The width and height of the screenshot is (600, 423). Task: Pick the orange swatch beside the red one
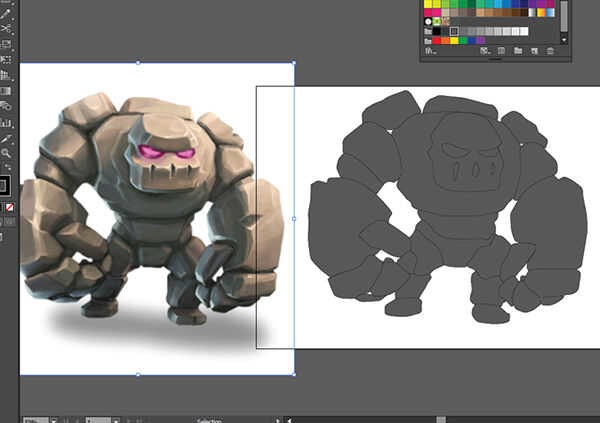click(x=445, y=41)
